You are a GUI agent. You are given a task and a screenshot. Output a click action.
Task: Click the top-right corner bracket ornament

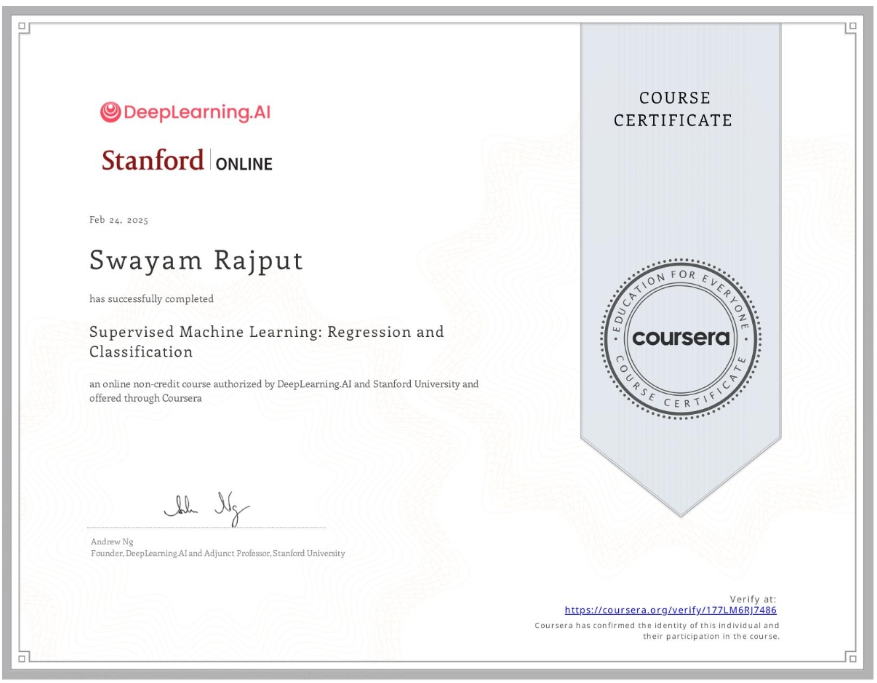click(x=851, y=28)
